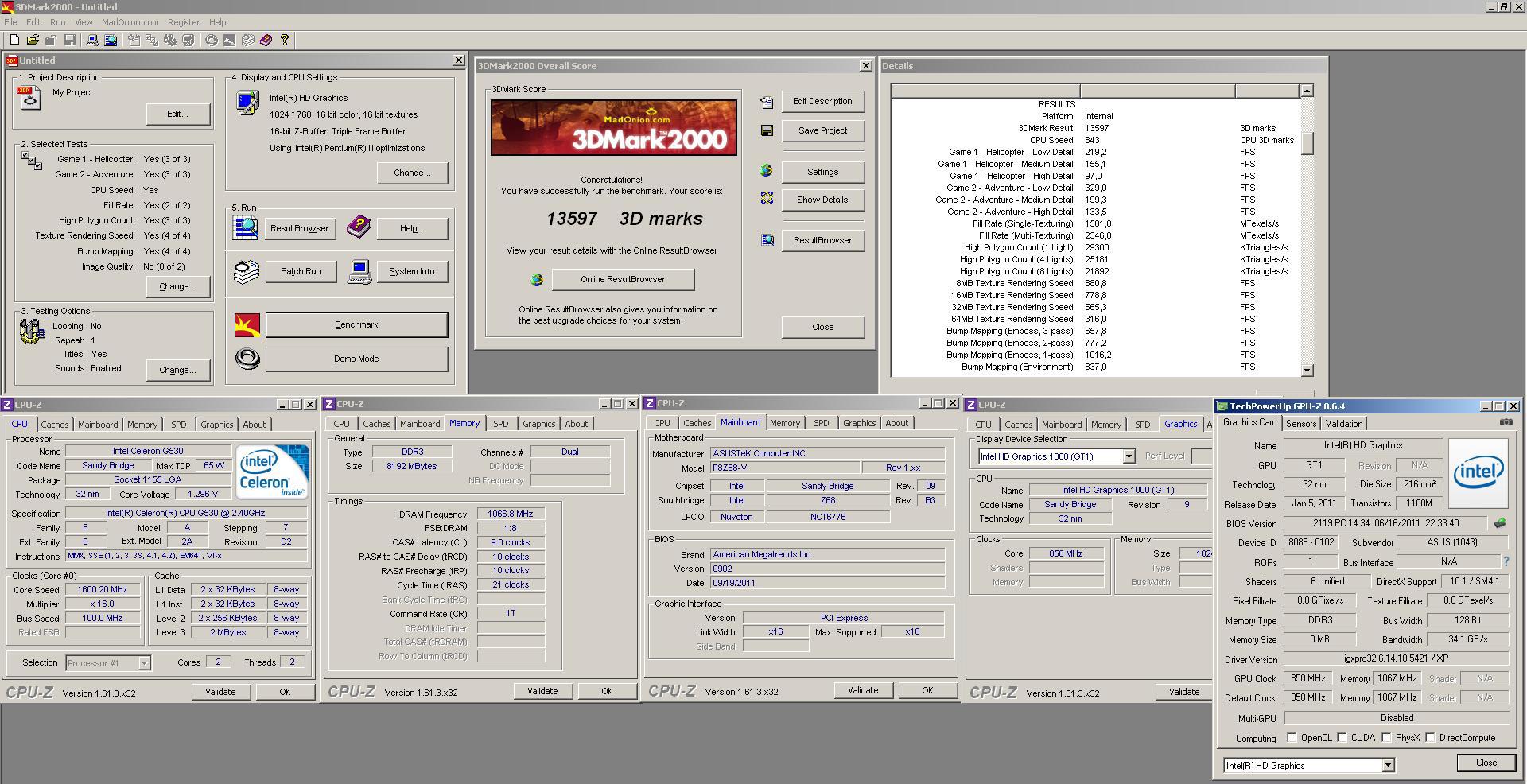
Task: Click the Demo Mode ring icon
Action: click(247, 359)
